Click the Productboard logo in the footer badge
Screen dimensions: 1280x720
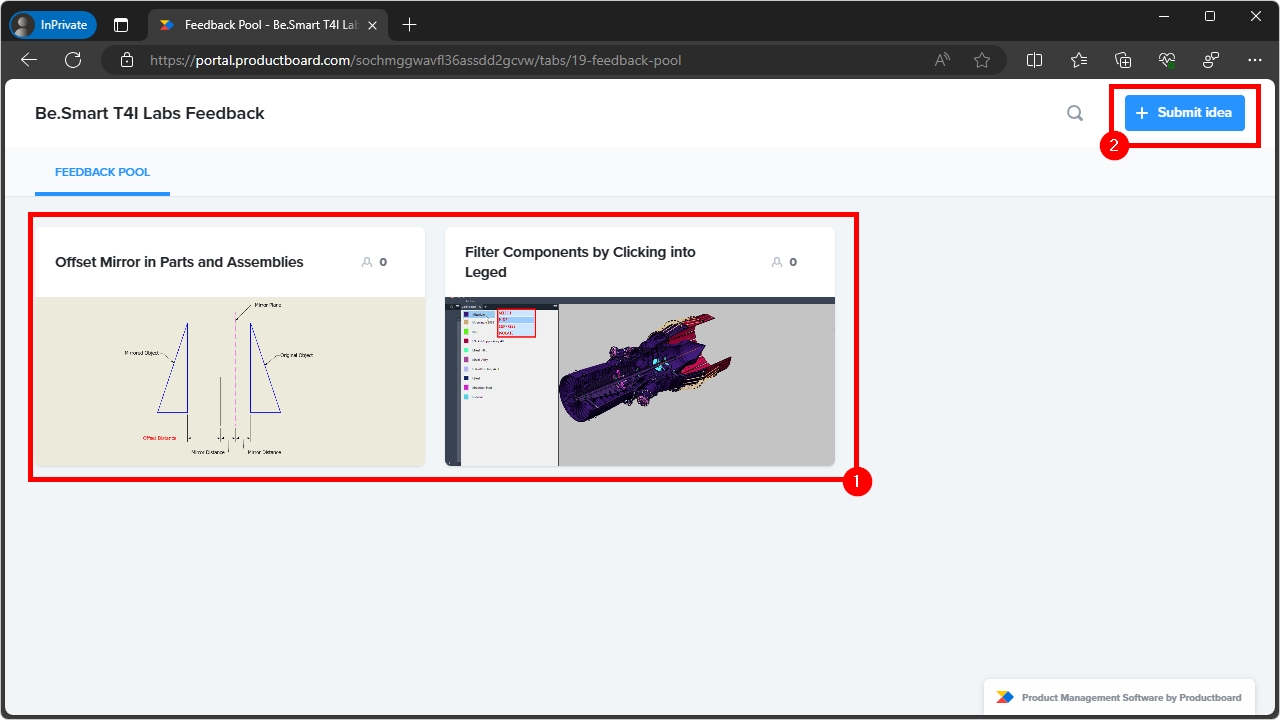click(1005, 697)
